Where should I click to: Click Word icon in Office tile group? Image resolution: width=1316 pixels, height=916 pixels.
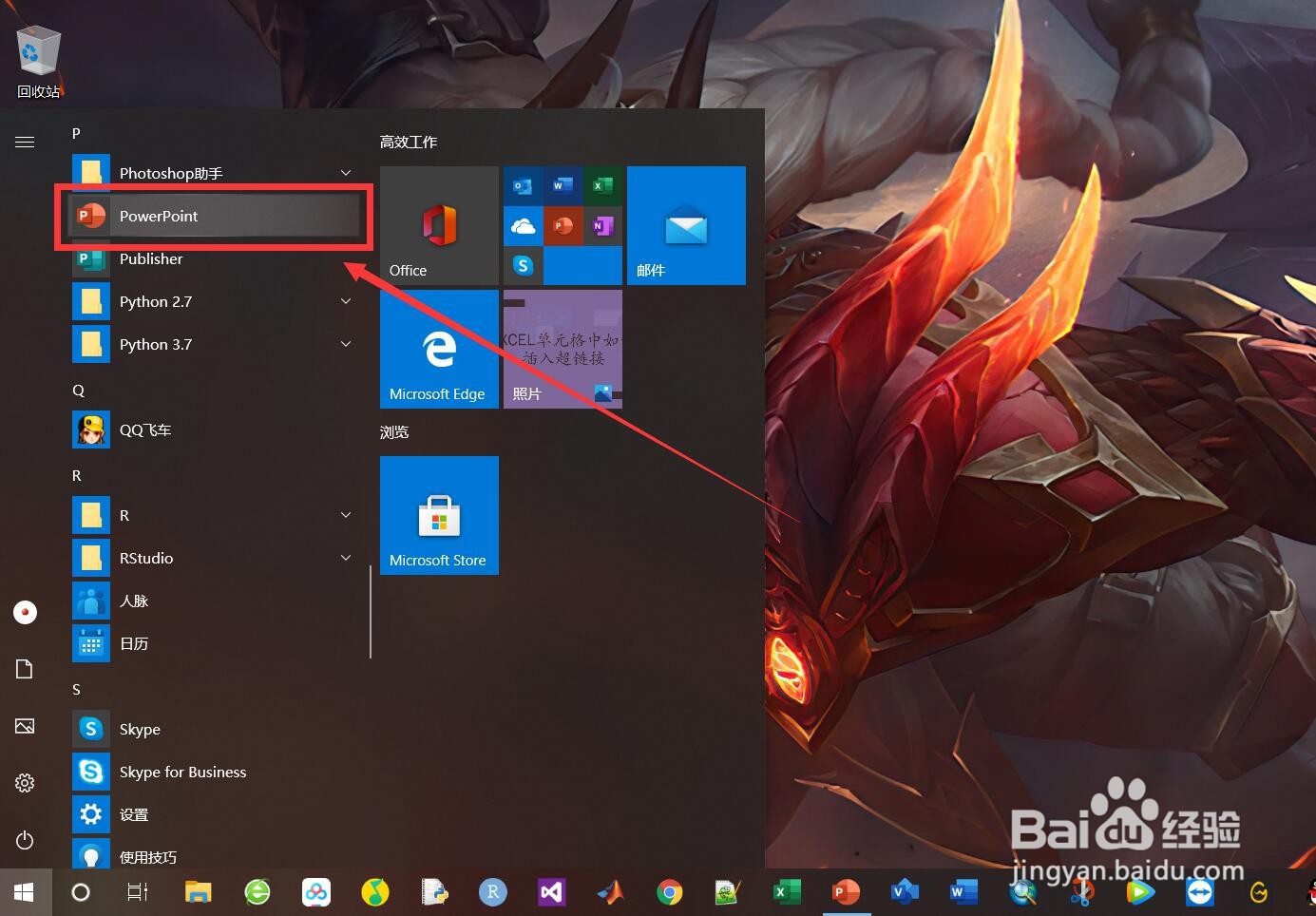[x=563, y=185]
